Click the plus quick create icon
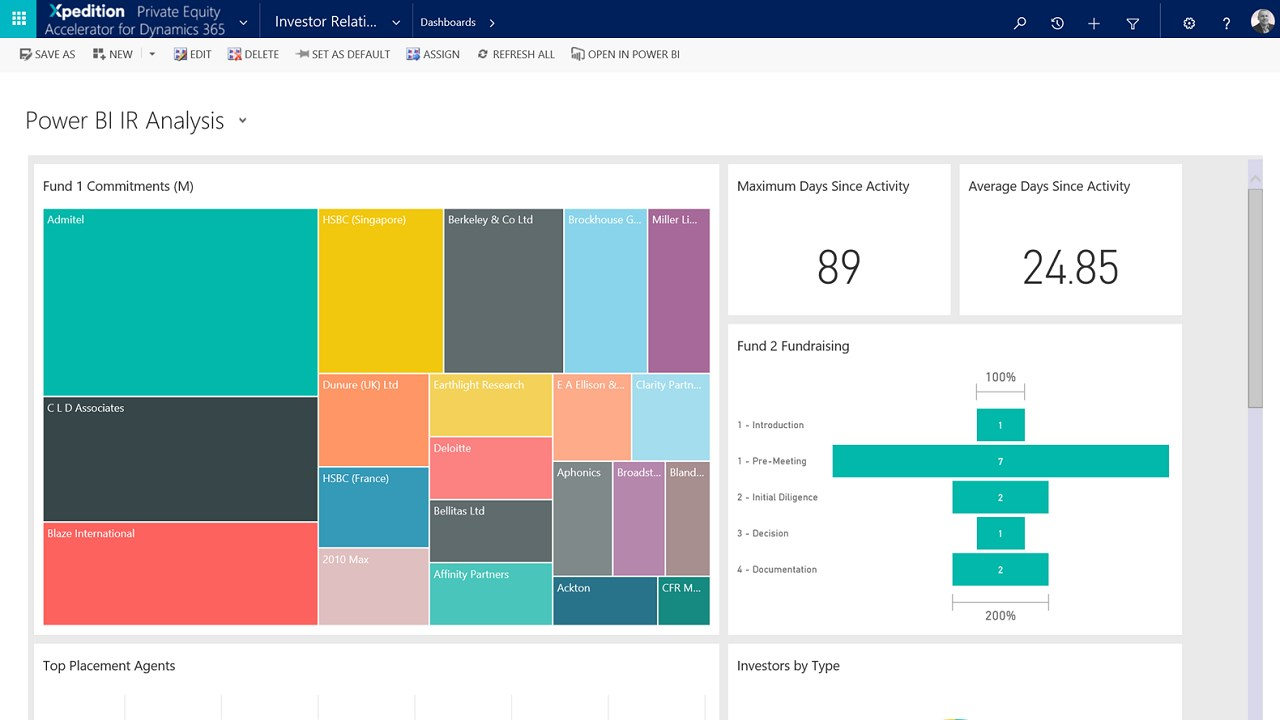This screenshot has height=720, width=1280. (1094, 23)
